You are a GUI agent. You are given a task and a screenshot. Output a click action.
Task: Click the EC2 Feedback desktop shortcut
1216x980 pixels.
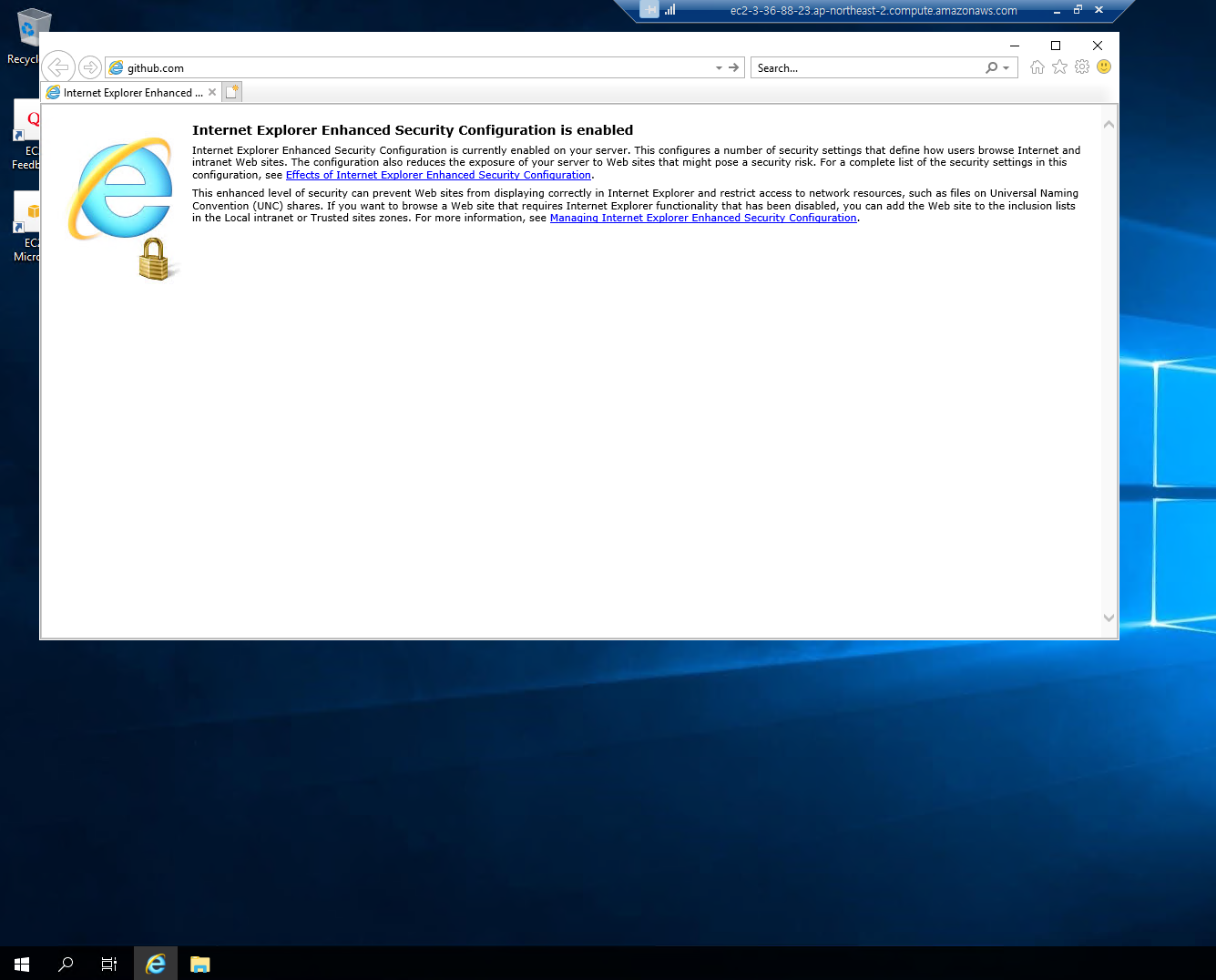pos(26,135)
